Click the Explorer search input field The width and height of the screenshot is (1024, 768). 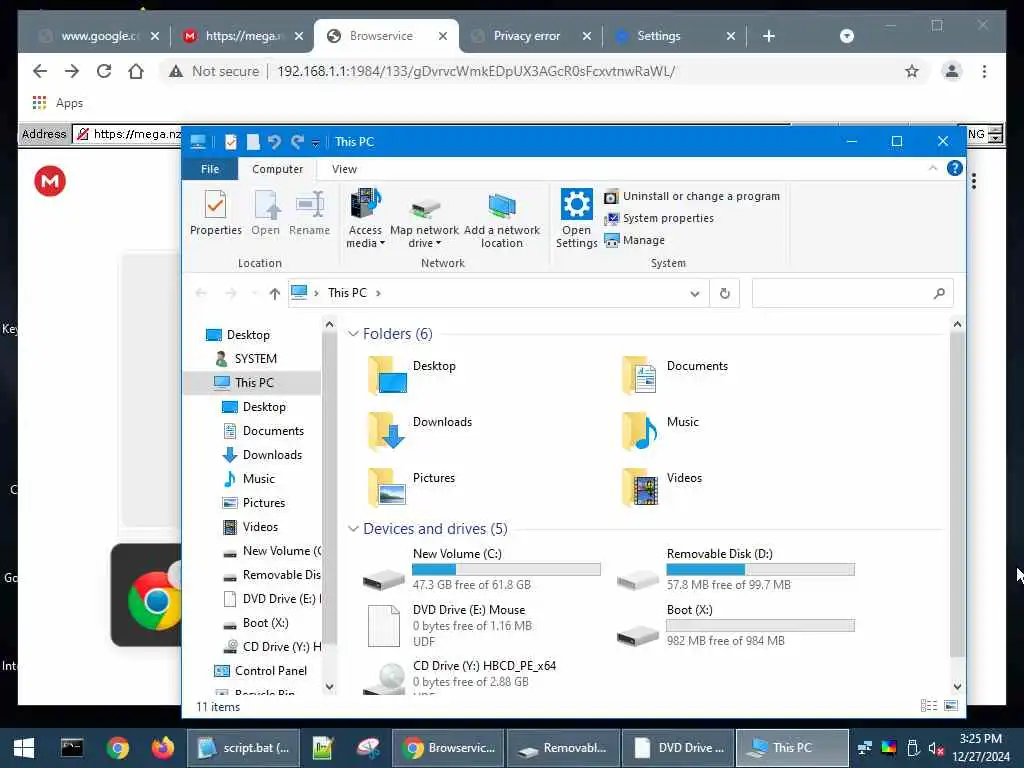pos(852,293)
